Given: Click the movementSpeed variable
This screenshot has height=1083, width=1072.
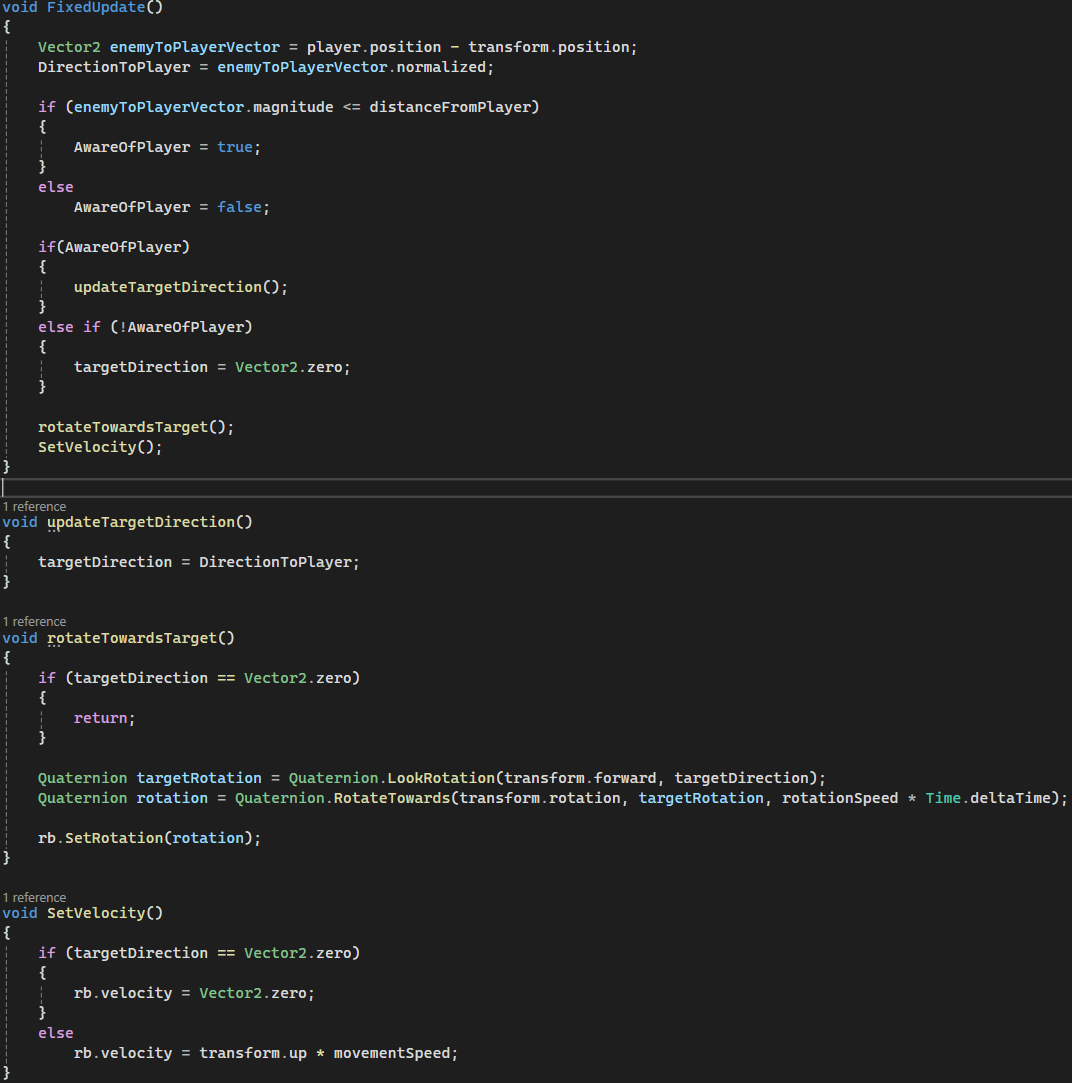Looking at the screenshot, I should 392,1053.
